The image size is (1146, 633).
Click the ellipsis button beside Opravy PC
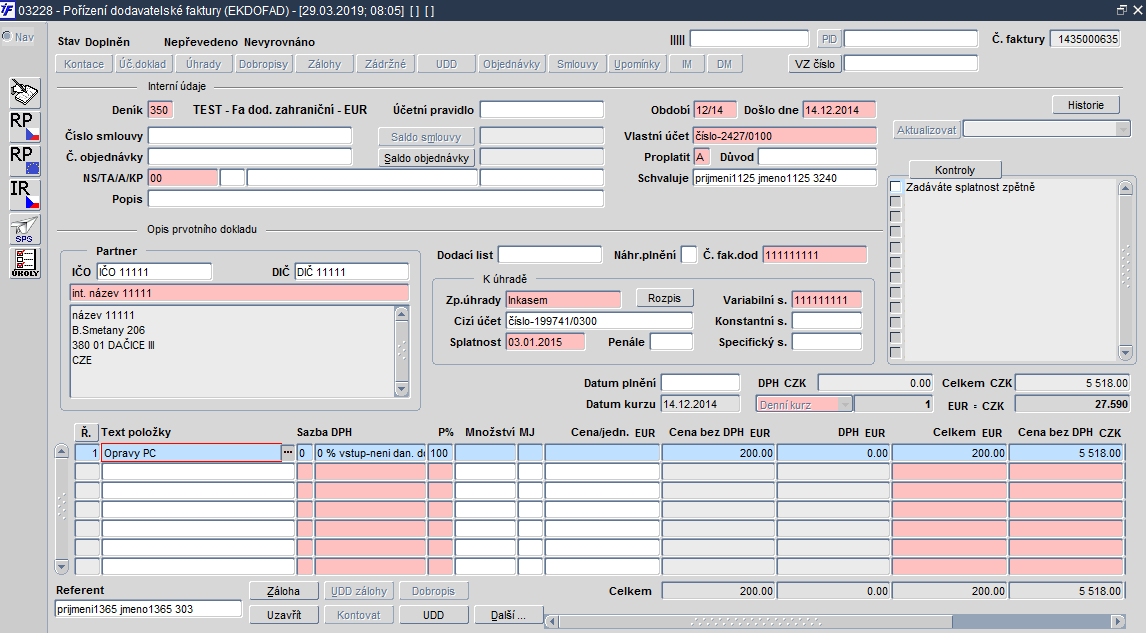288,452
